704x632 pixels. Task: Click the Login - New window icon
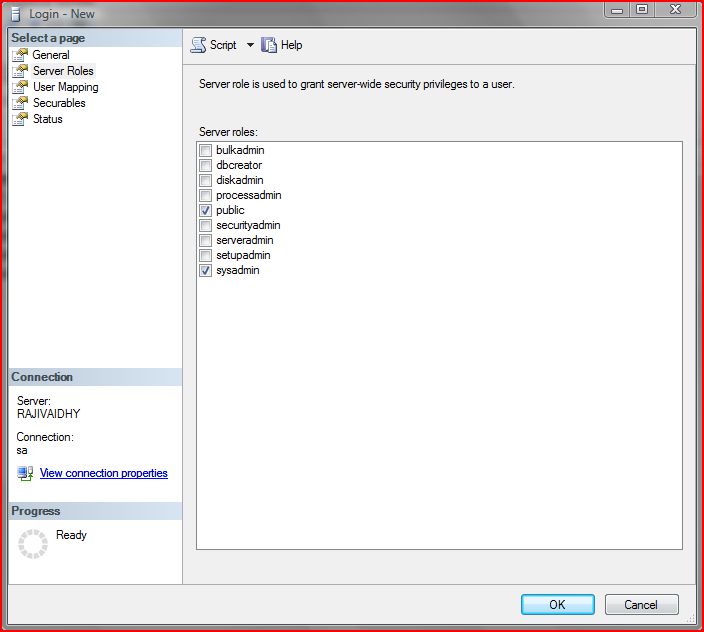tap(16, 13)
